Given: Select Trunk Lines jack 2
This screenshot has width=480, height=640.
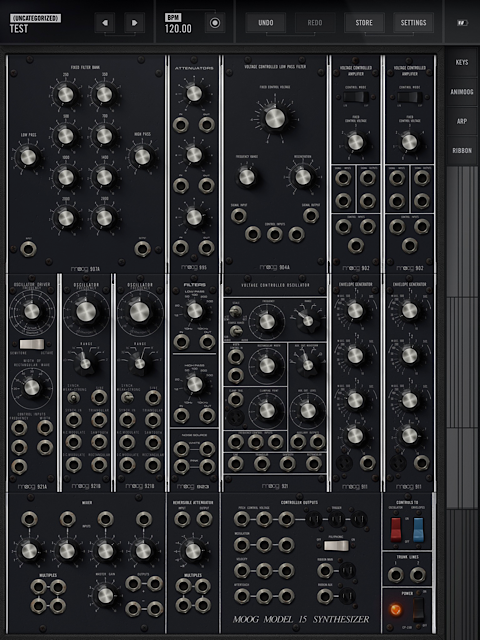Looking at the screenshot, I should point(418,575).
